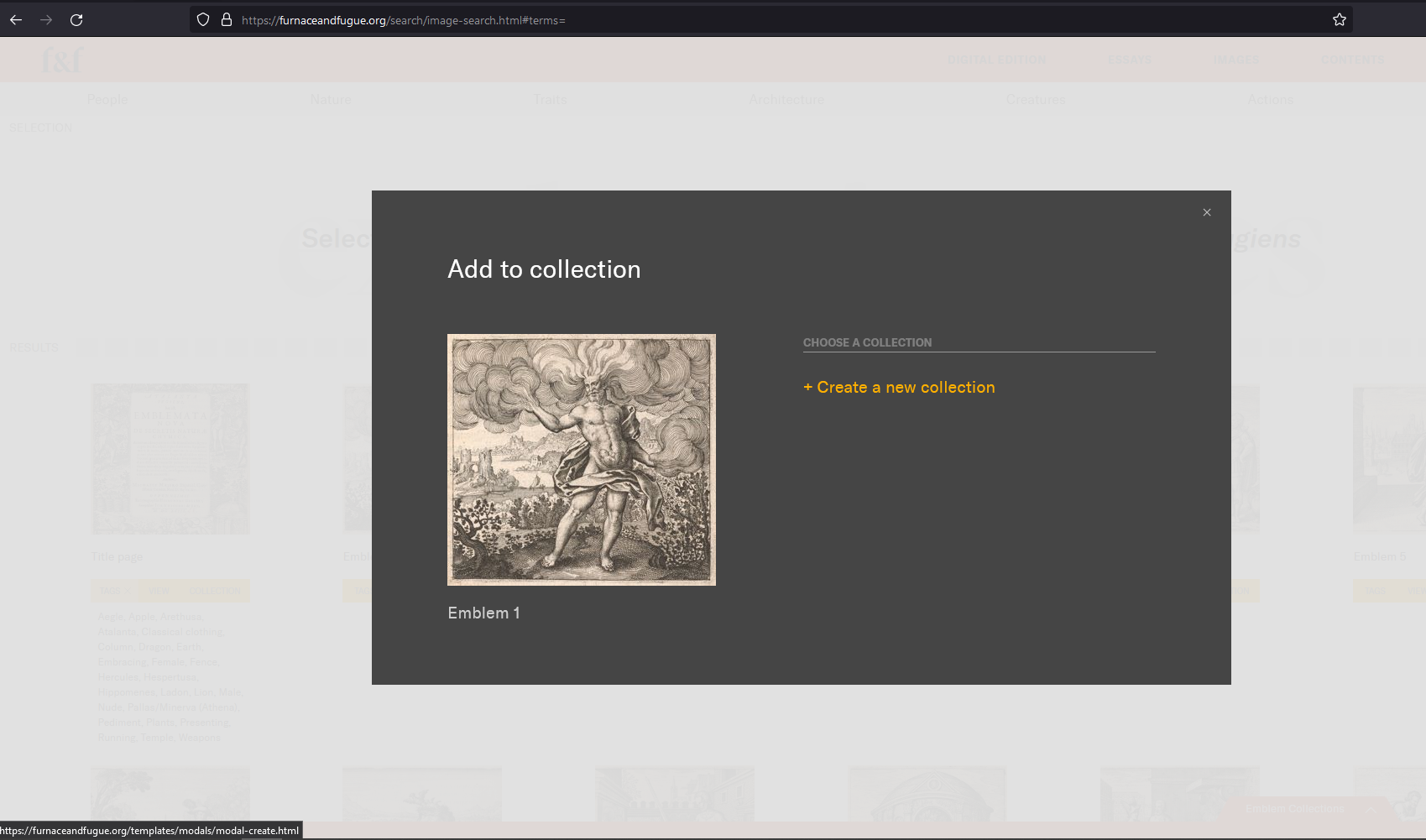The height and width of the screenshot is (840, 1426).
Task: Bookmark this page with the star
Action: [x=1340, y=19]
